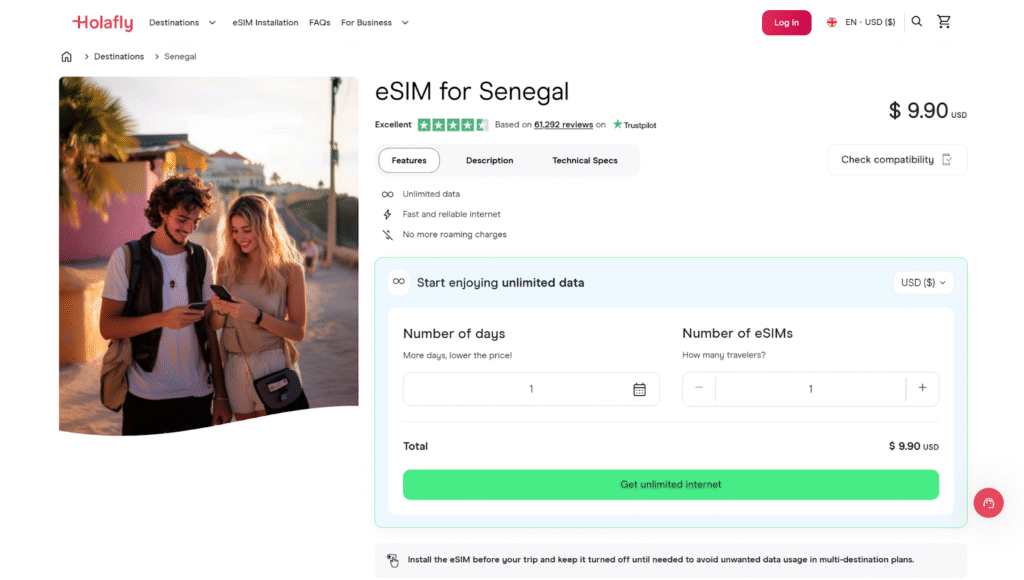1024x580 pixels.
Task: Open the red support chat bubble
Action: (x=988, y=503)
